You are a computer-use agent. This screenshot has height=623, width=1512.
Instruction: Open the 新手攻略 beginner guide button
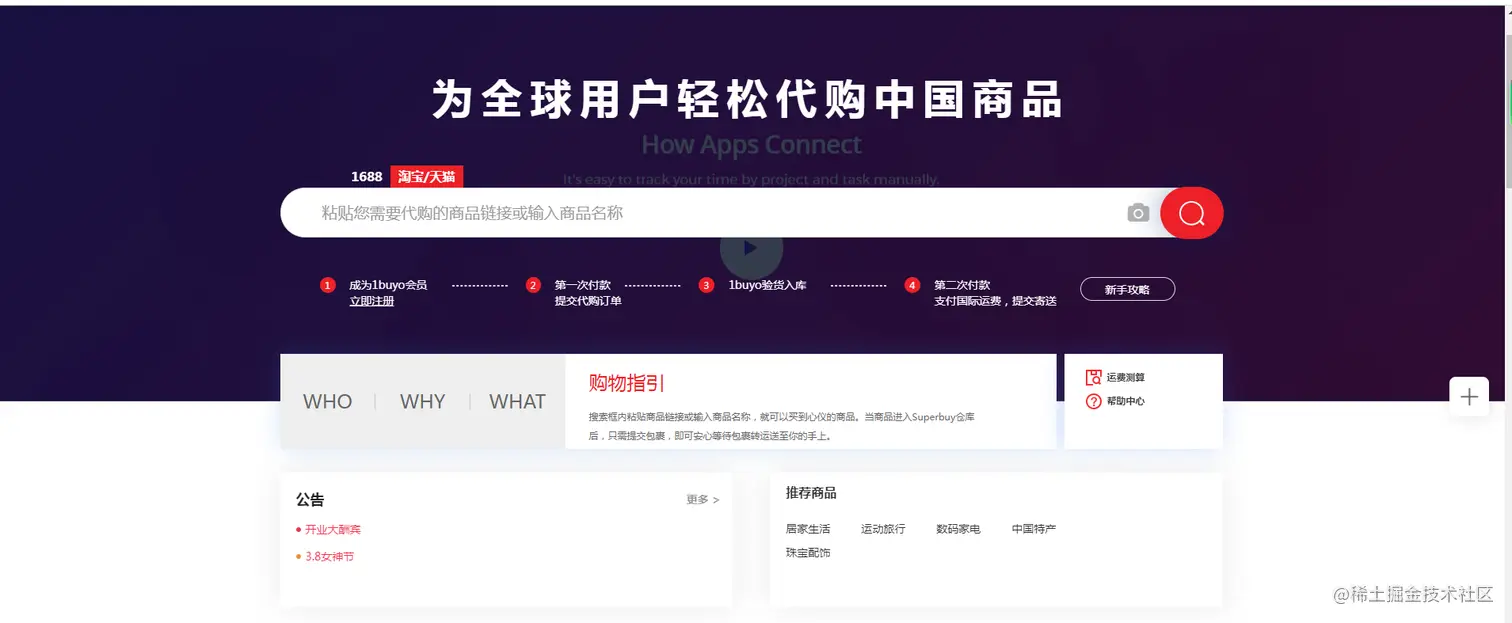(x=1127, y=290)
